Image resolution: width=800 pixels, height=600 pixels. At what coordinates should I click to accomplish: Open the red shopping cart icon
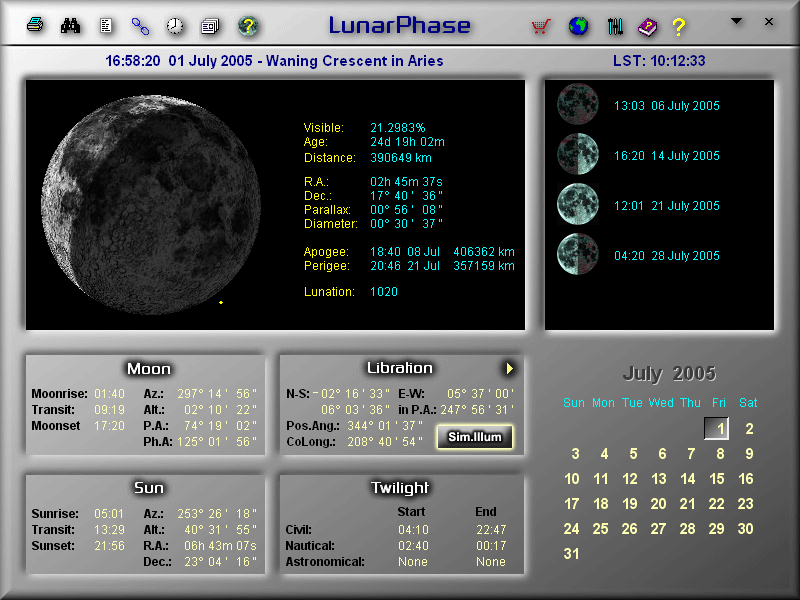541,26
